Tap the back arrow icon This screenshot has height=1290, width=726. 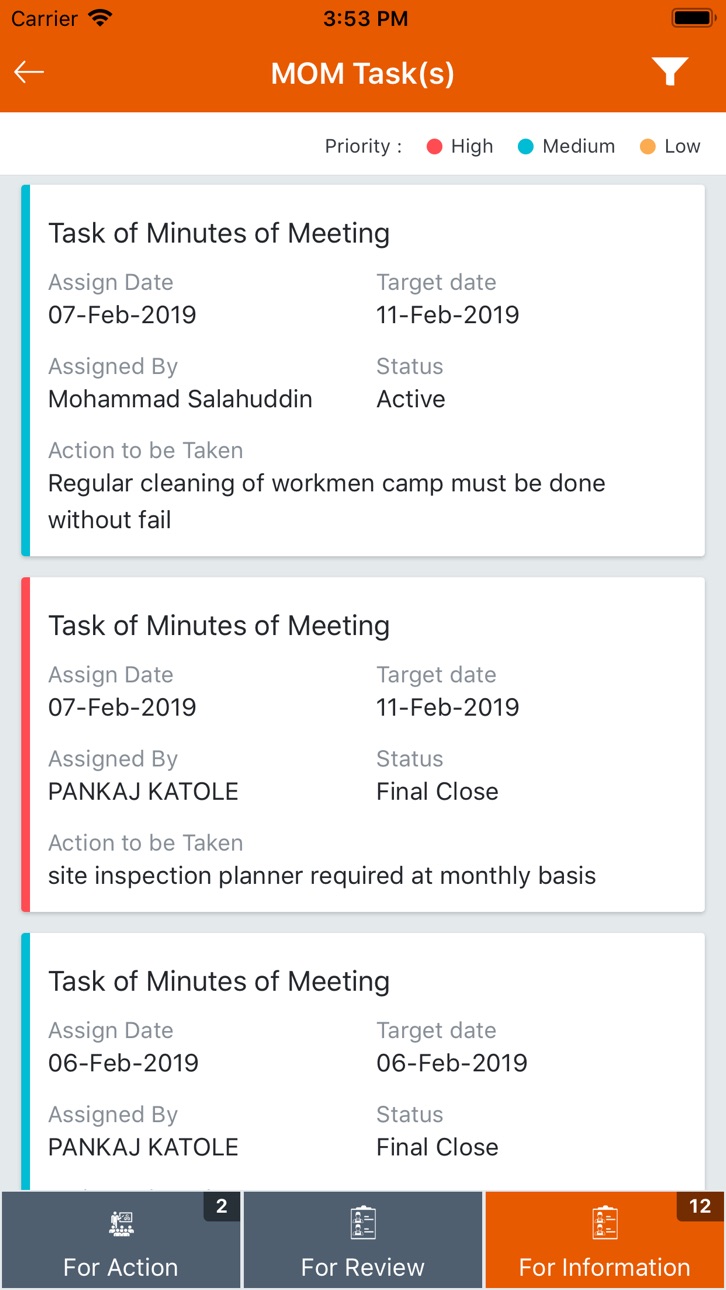point(29,72)
